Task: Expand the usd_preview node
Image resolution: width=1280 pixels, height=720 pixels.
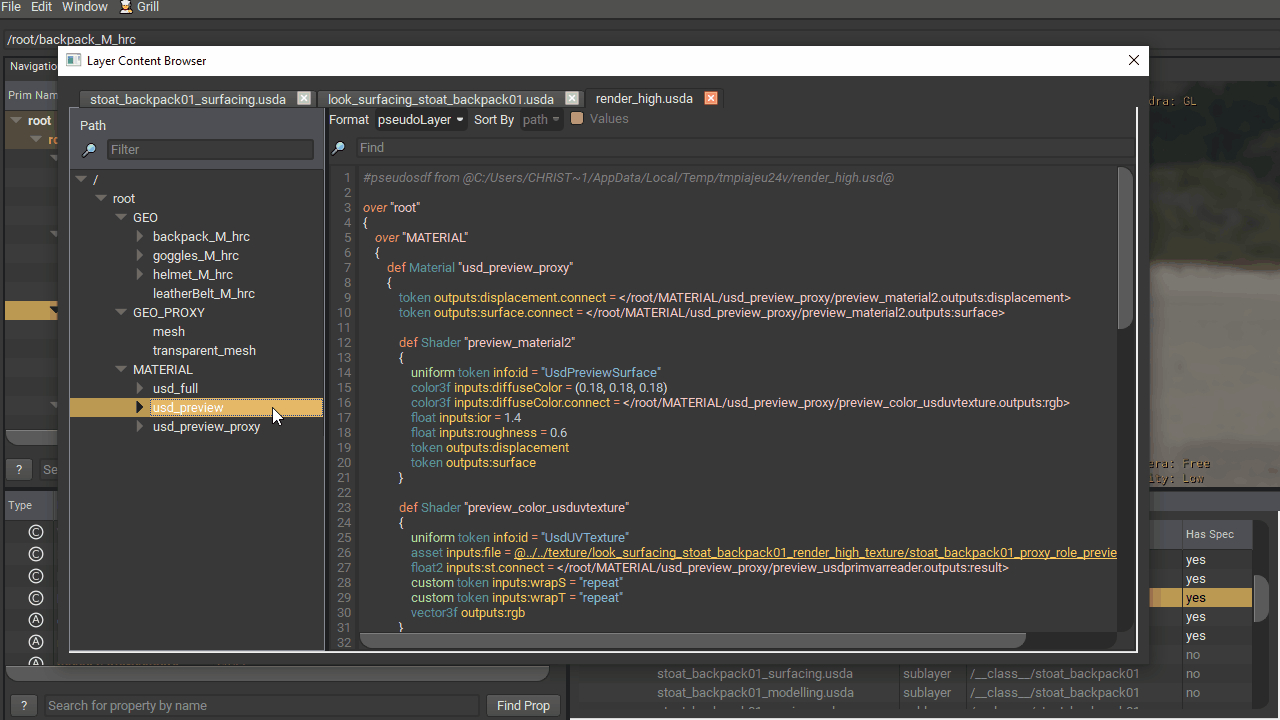Action: point(140,408)
